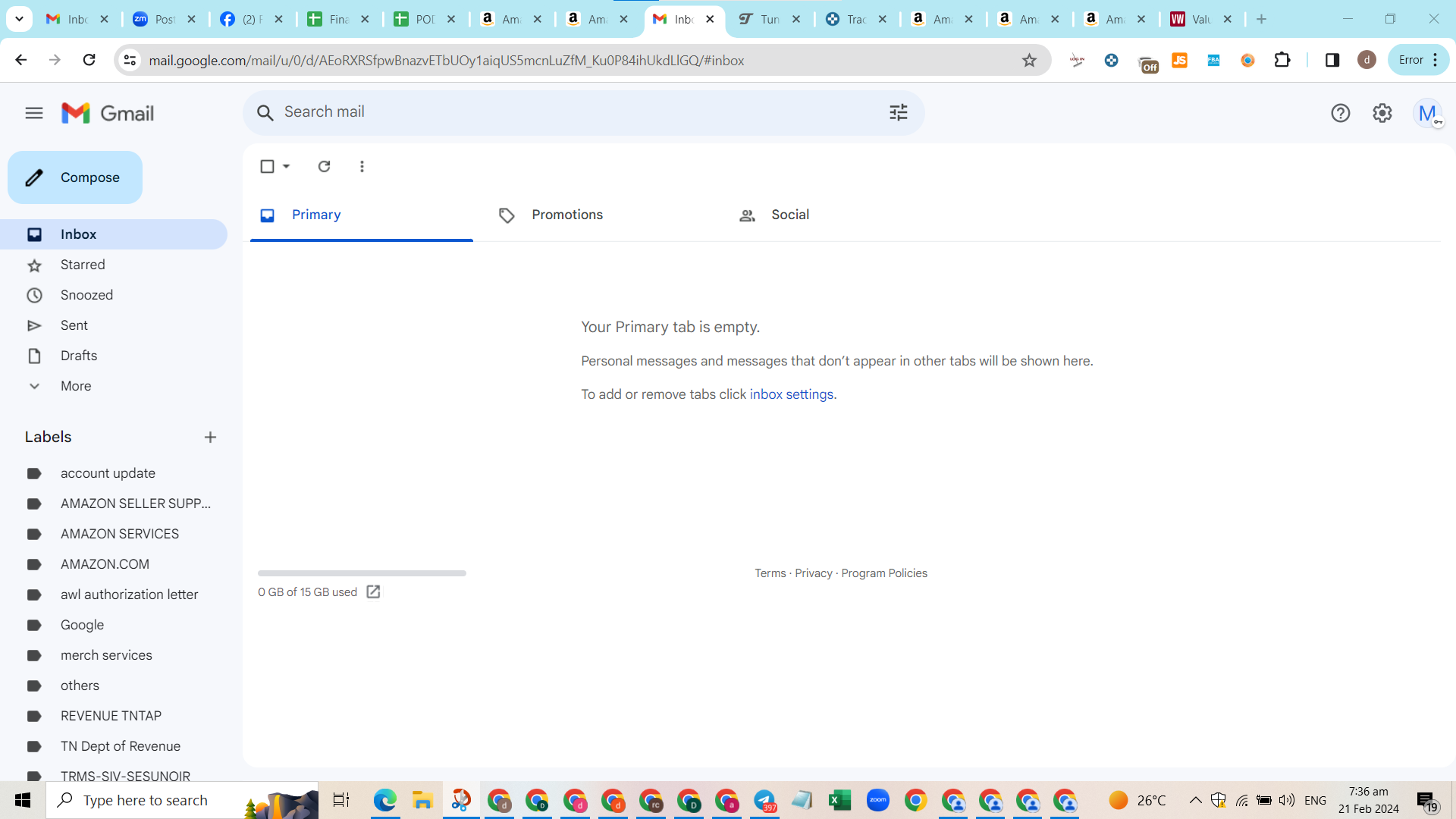The width and height of the screenshot is (1456, 819).
Task: Open the Inbox folder
Action: [114, 234]
